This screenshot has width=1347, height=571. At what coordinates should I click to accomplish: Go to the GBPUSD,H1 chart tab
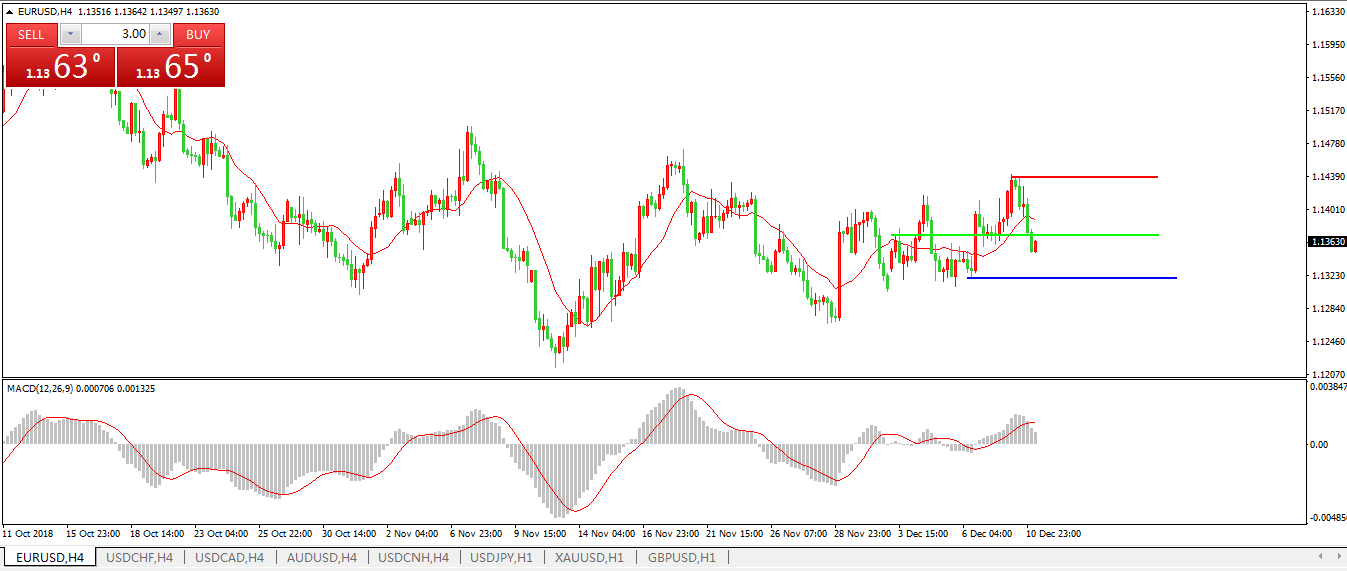tap(682, 558)
